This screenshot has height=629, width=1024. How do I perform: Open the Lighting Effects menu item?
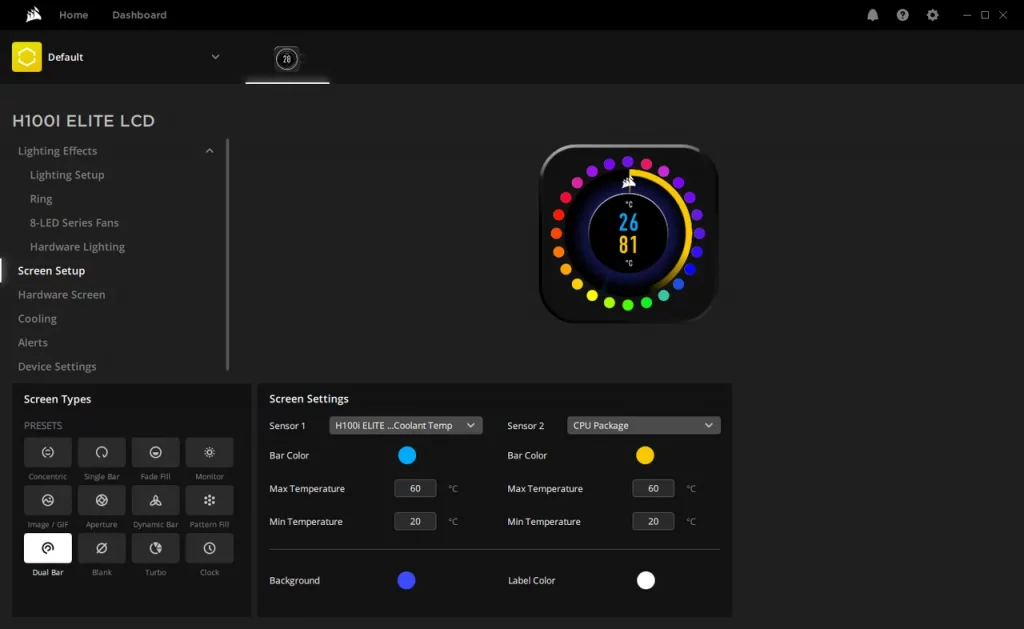[57, 151]
